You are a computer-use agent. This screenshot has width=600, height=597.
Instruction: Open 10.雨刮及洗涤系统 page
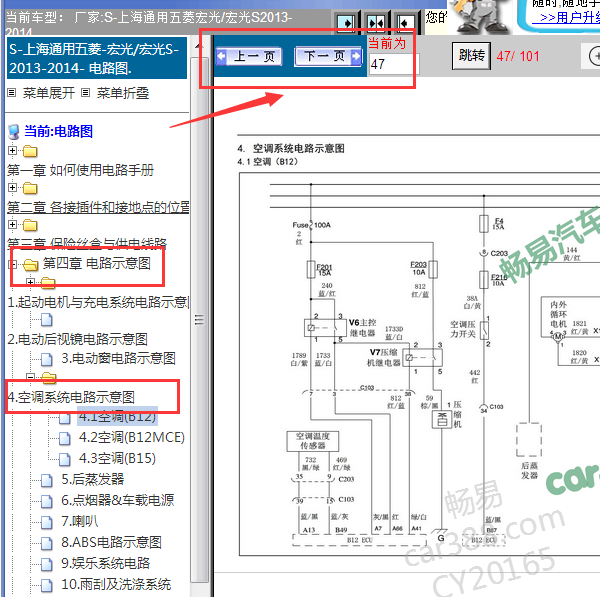coord(116,584)
